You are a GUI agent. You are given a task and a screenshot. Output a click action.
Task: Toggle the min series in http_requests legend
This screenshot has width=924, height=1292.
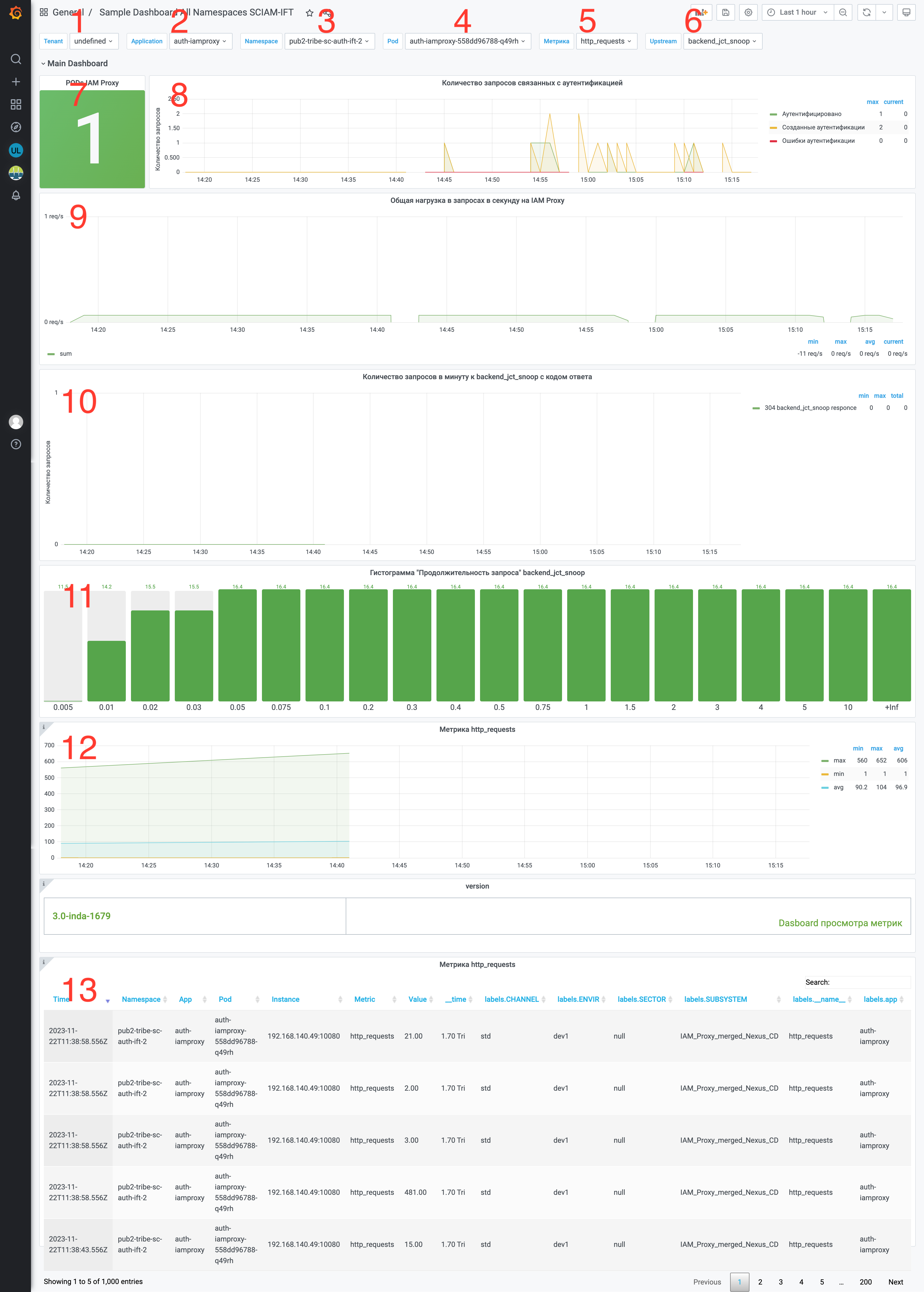point(839,774)
